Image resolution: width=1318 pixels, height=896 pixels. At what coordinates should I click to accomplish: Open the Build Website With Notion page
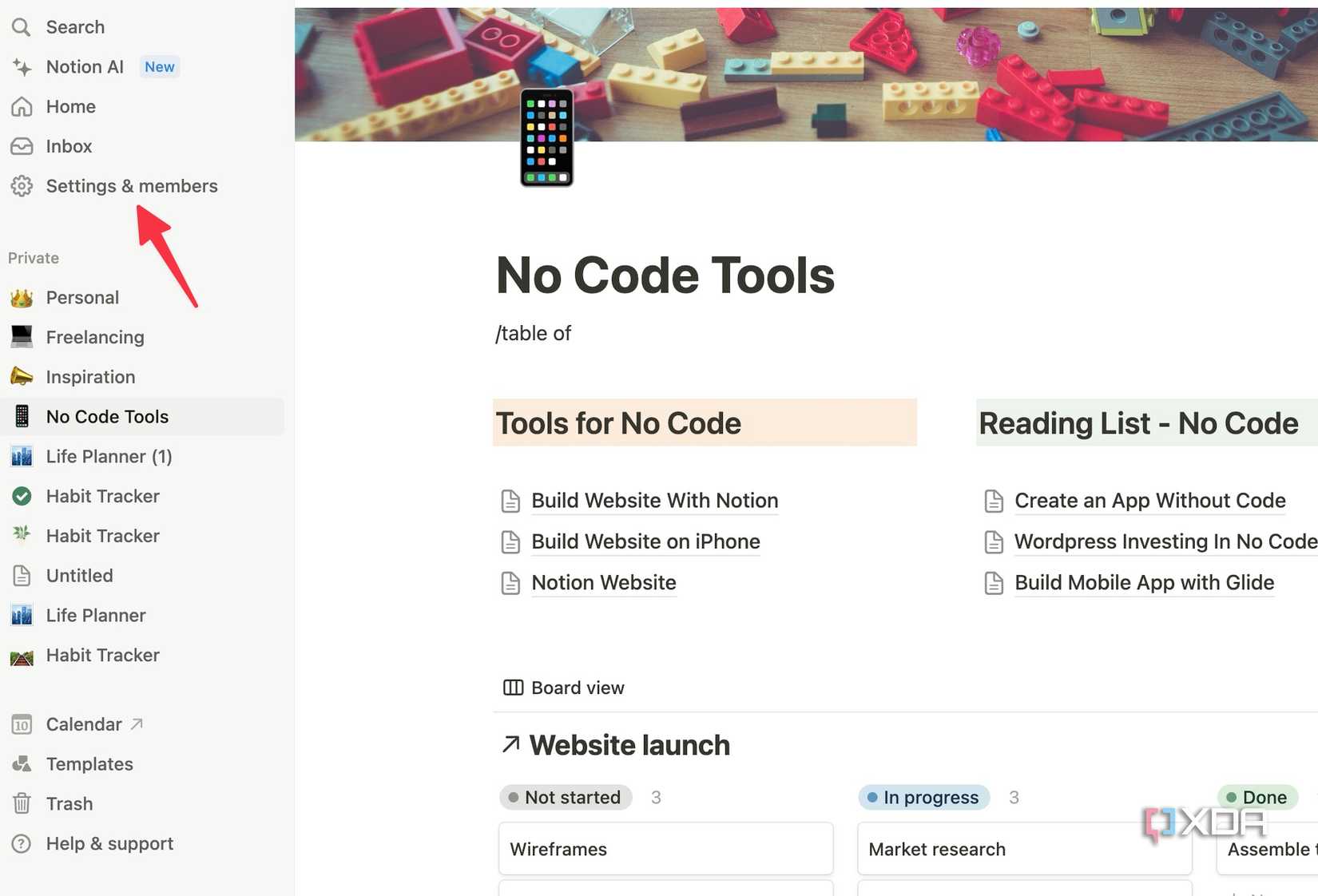[x=654, y=501]
